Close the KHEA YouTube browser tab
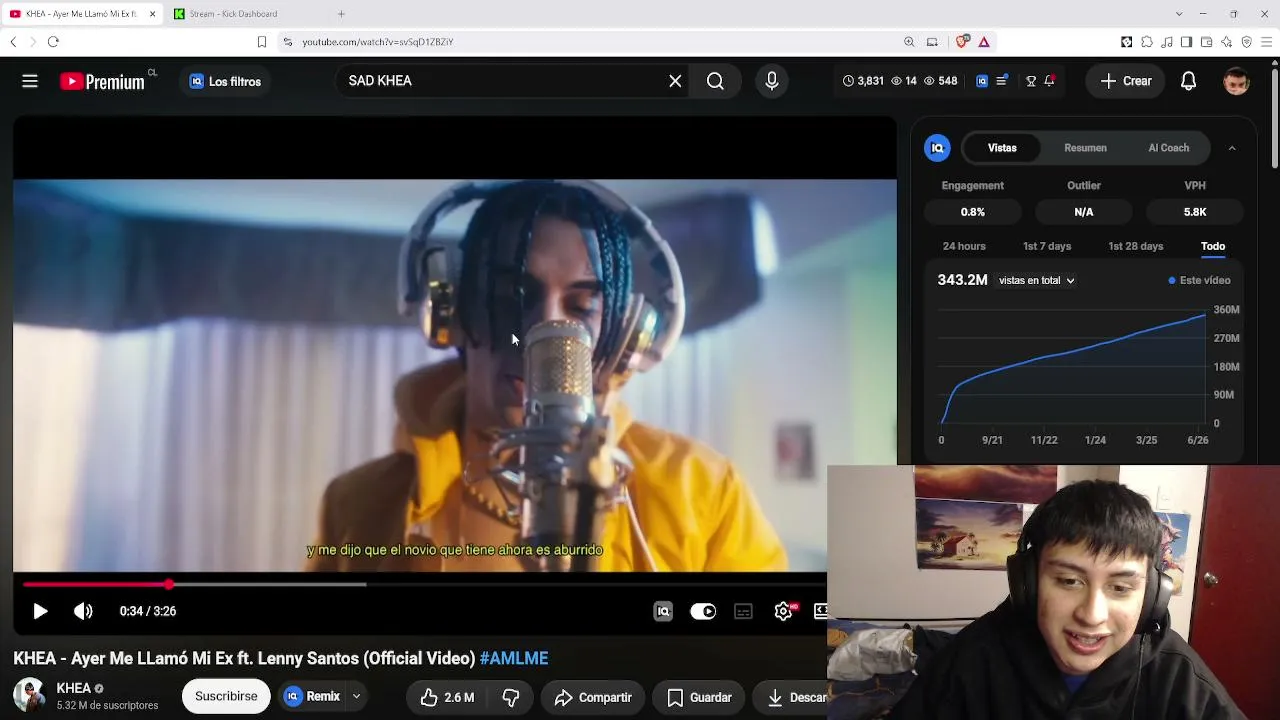Viewport: 1280px width, 720px height. coord(152,14)
